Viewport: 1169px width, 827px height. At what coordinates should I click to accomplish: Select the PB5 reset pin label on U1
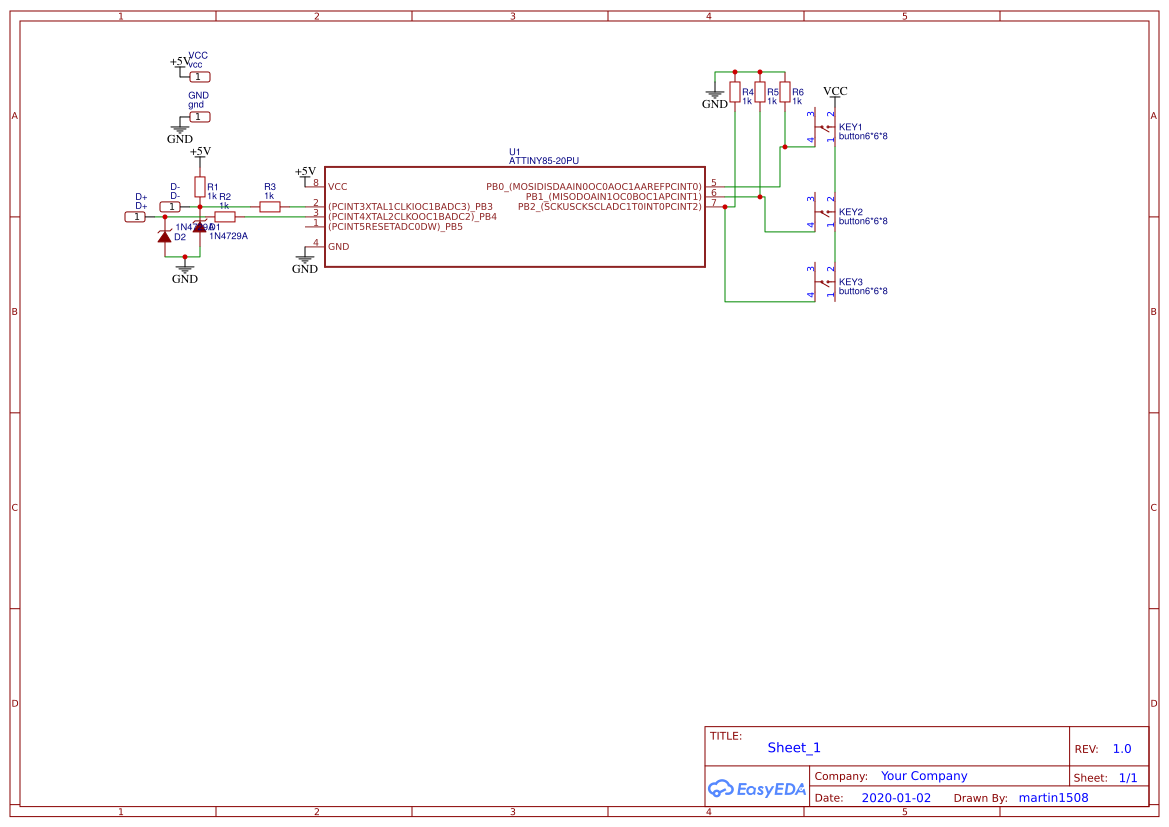(395, 227)
